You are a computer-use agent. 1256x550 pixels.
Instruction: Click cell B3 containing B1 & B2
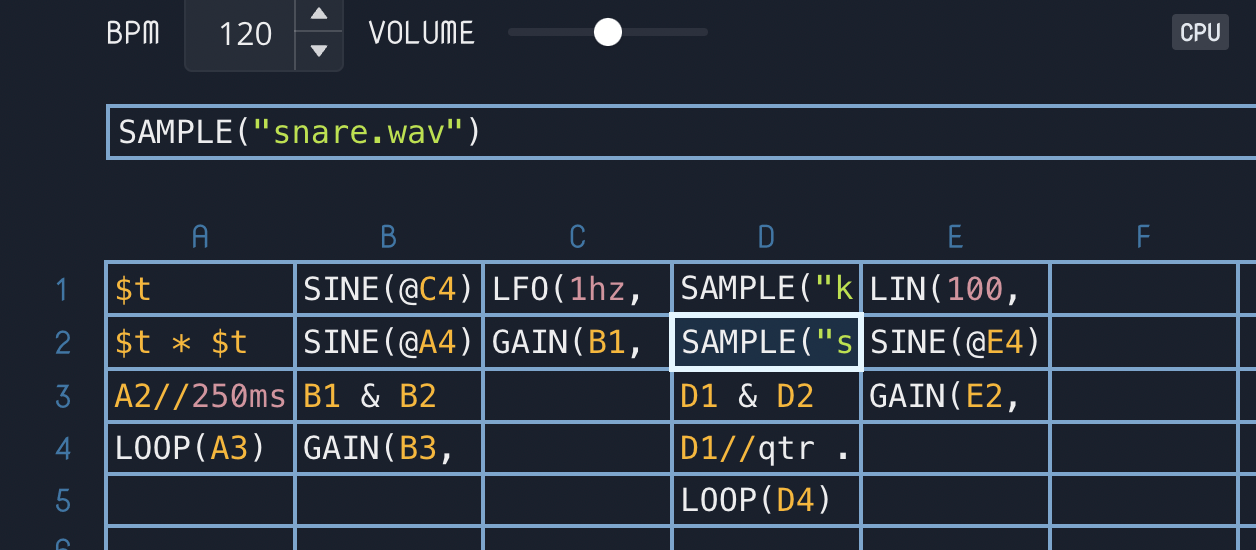388,396
